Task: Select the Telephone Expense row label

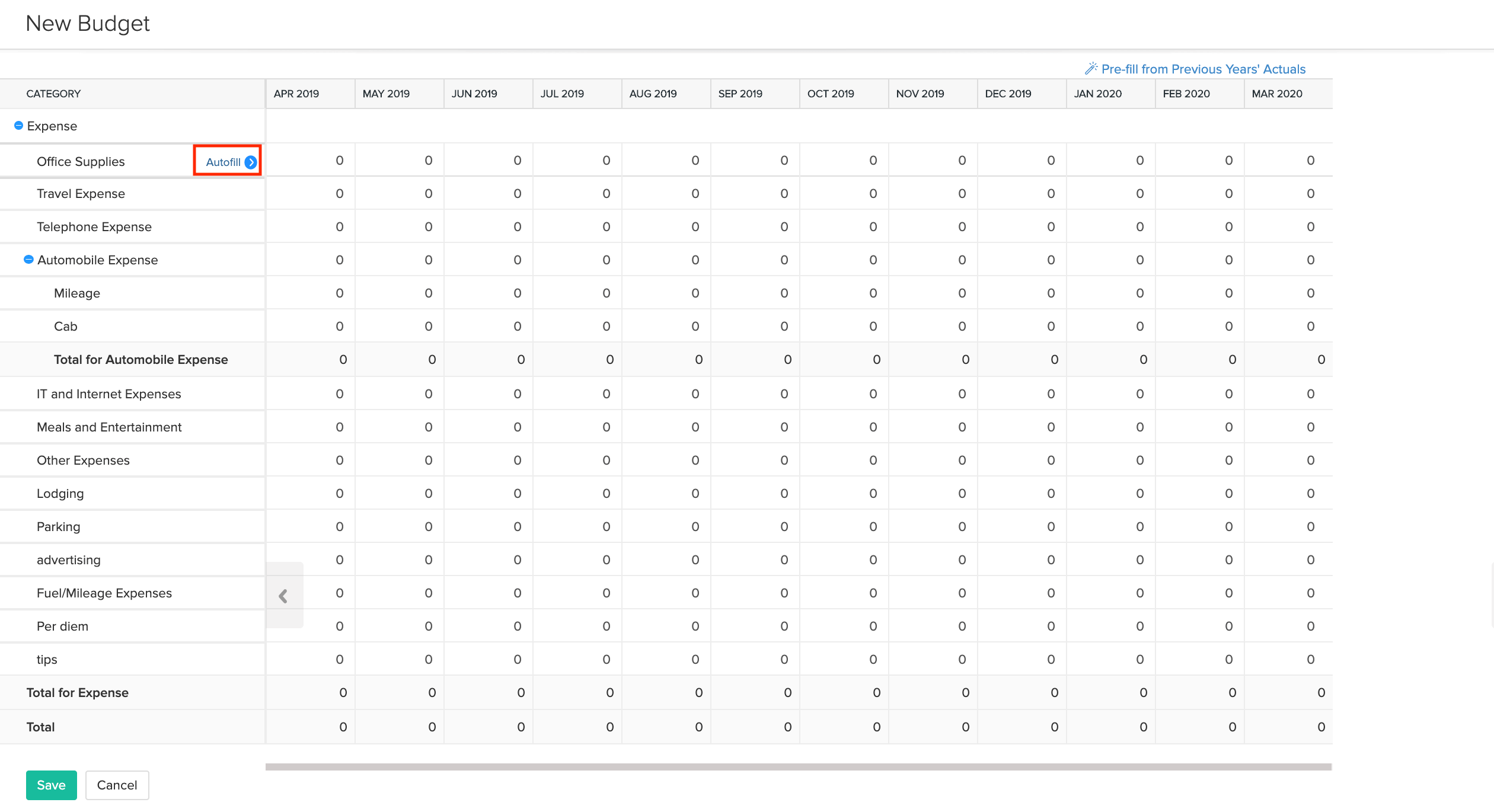Action: tap(94, 227)
